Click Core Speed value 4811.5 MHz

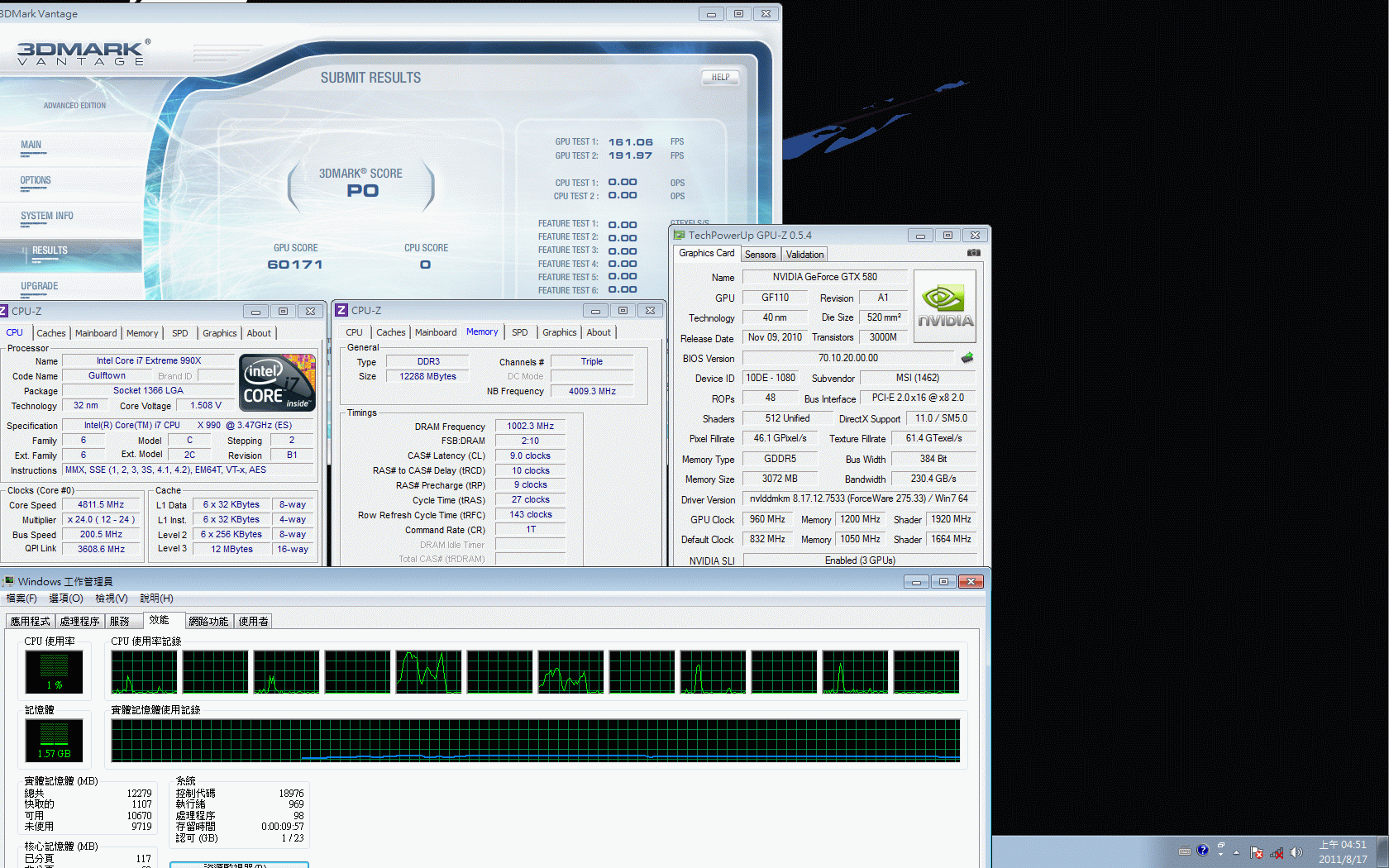[x=101, y=504]
